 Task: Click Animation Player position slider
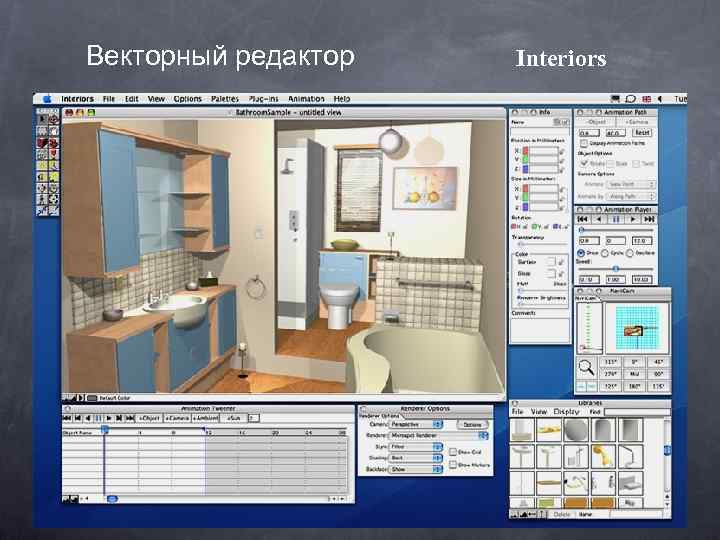pyautogui.click(x=615, y=230)
